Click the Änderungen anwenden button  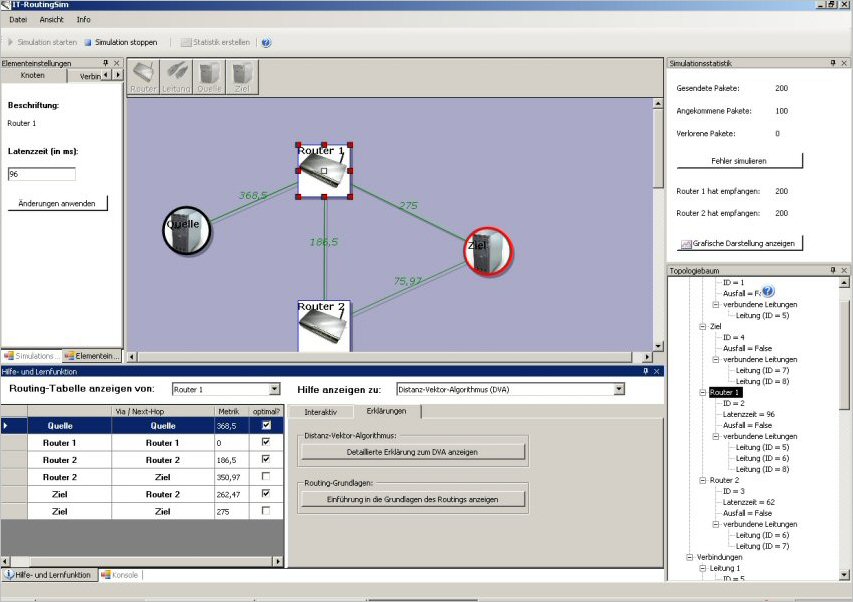pyautogui.click(x=57, y=203)
